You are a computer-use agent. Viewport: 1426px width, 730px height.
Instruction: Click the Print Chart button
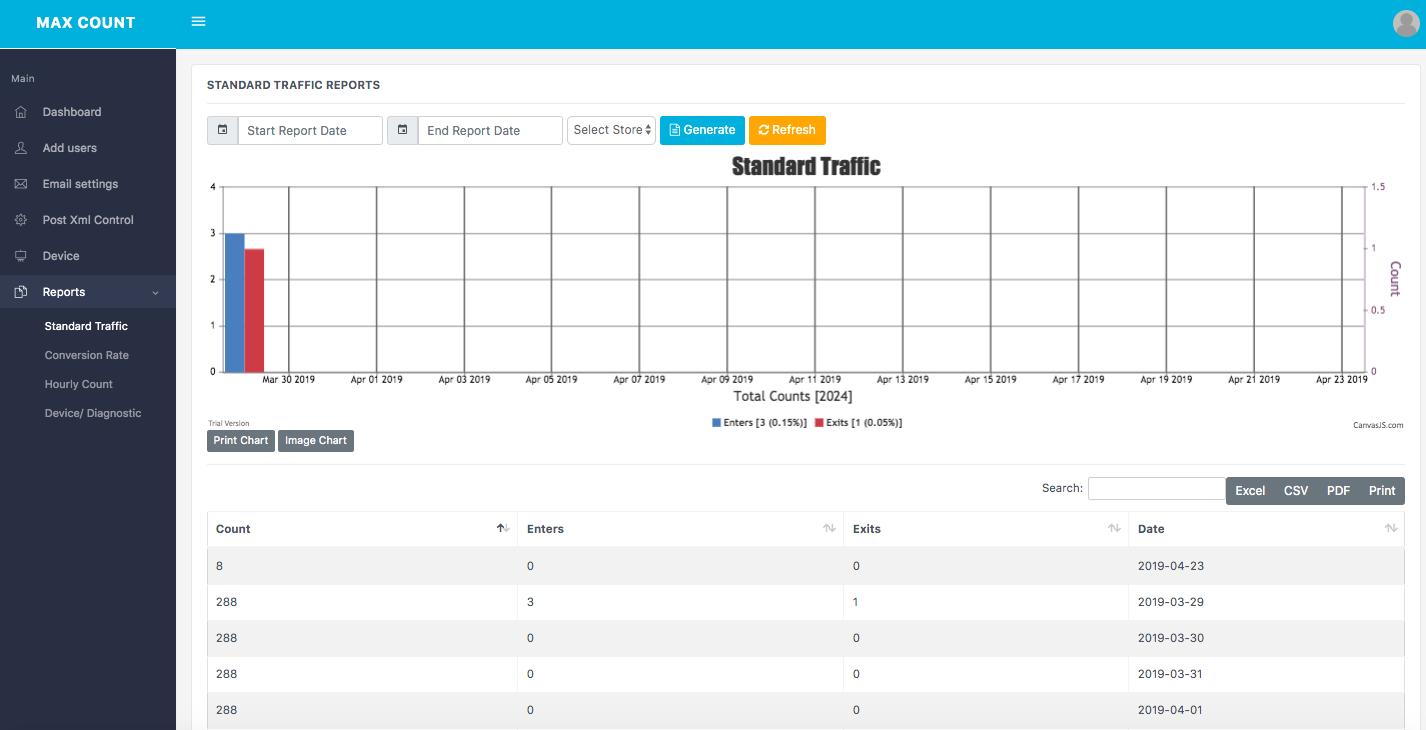tap(241, 440)
